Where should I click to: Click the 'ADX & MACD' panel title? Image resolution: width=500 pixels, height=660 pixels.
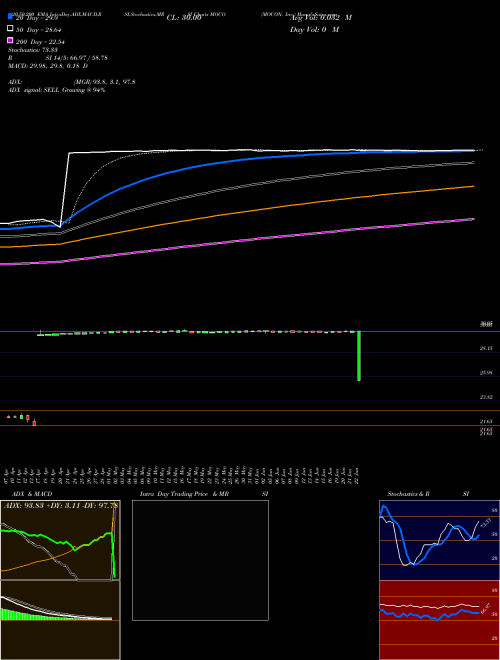pyautogui.click(x=32, y=494)
